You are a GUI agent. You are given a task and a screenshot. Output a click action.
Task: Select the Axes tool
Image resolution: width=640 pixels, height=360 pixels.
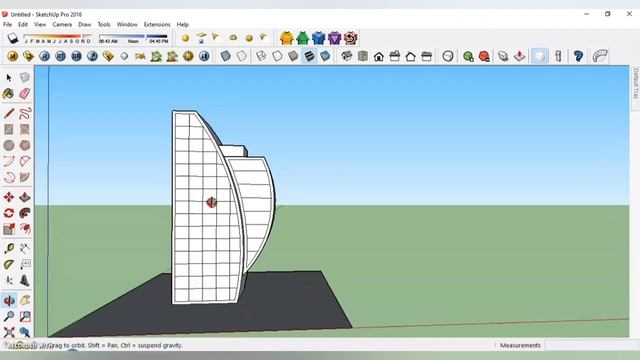click(x=9, y=280)
